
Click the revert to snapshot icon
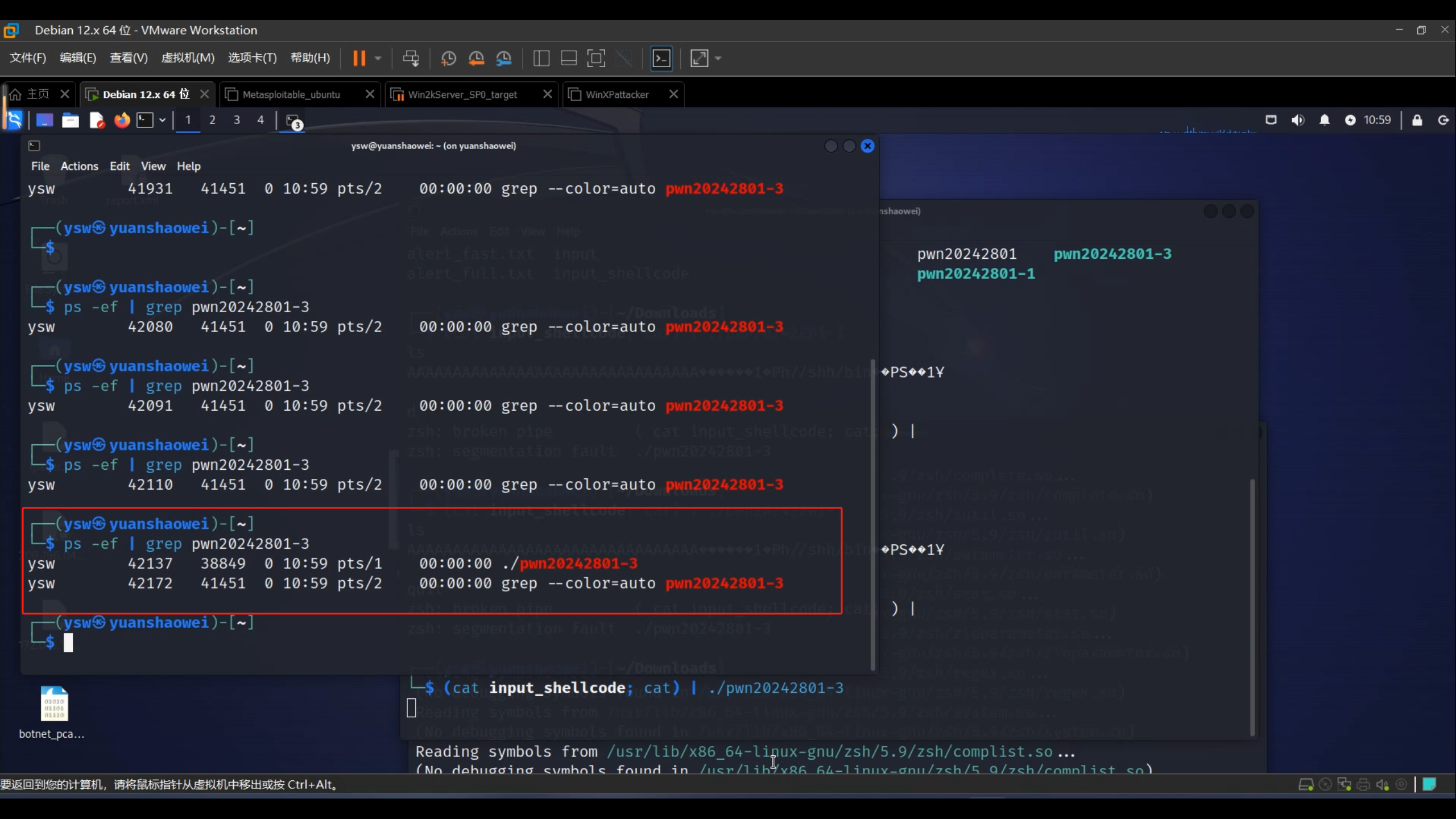476,59
